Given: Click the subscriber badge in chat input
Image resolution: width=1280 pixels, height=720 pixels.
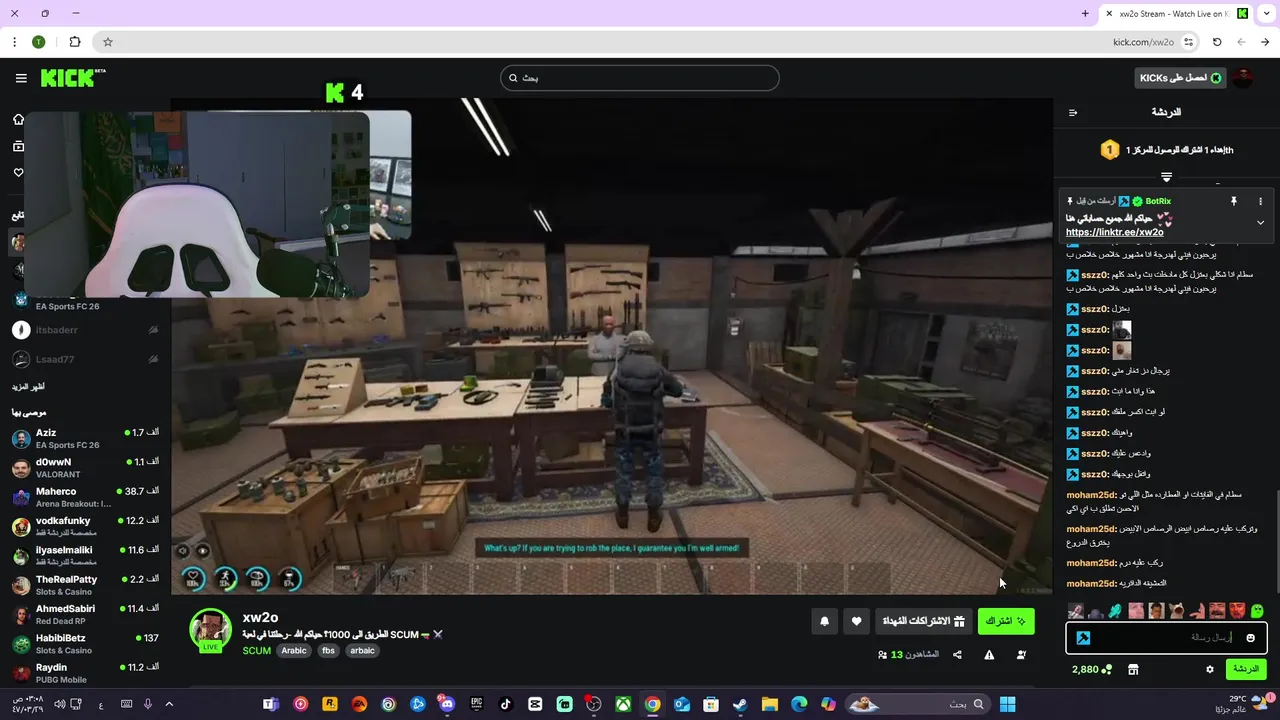Looking at the screenshot, I should pyautogui.click(x=1083, y=638).
